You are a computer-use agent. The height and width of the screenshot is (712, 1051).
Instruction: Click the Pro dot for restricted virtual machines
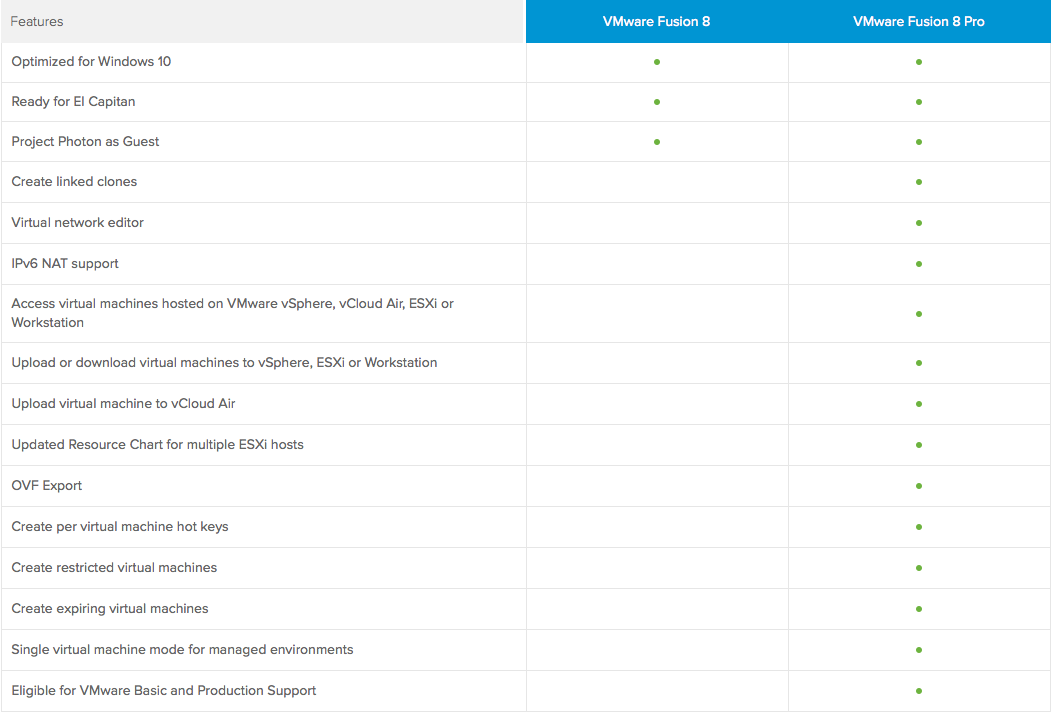919,568
